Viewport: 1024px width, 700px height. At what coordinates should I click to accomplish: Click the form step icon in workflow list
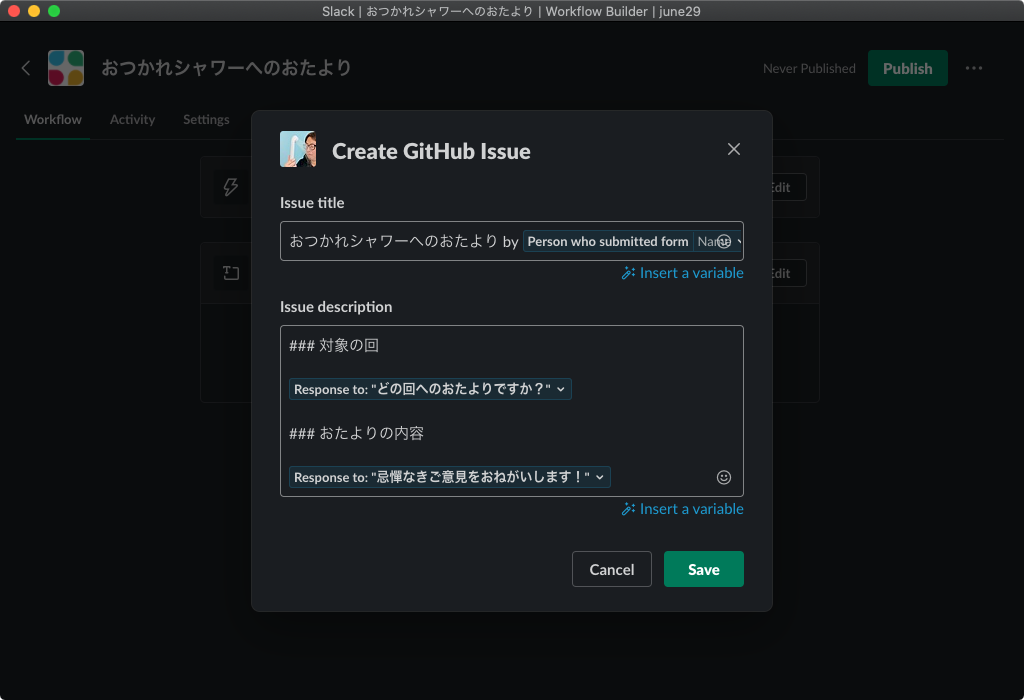coord(231,273)
